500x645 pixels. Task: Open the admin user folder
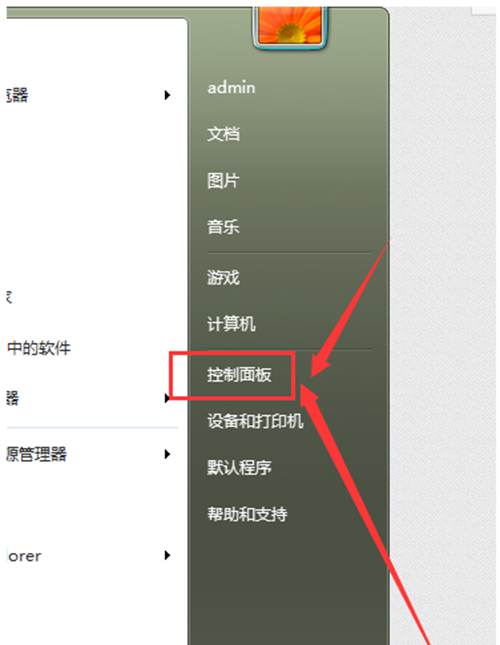click(x=231, y=87)
